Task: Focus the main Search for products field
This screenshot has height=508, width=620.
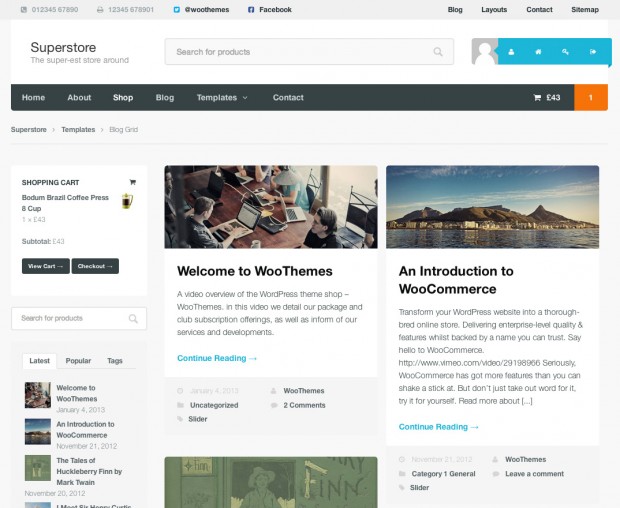Action: (309, 52)
